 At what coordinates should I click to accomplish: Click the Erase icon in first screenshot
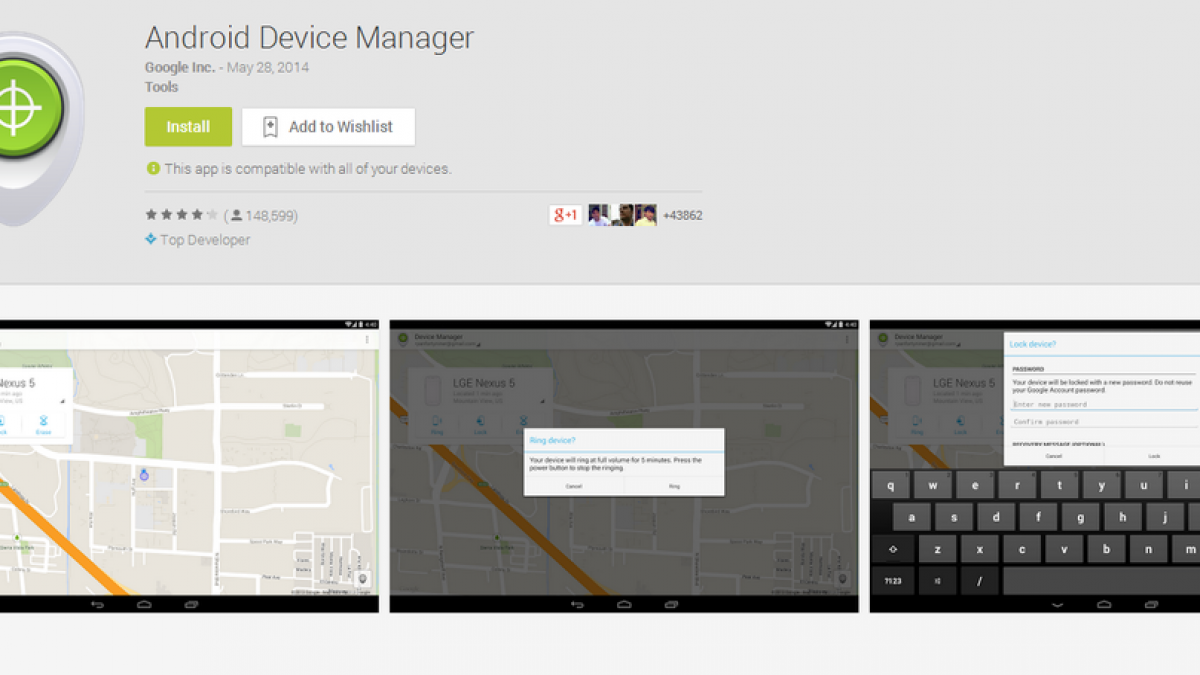pyautogui.click(x=43, y=425)
